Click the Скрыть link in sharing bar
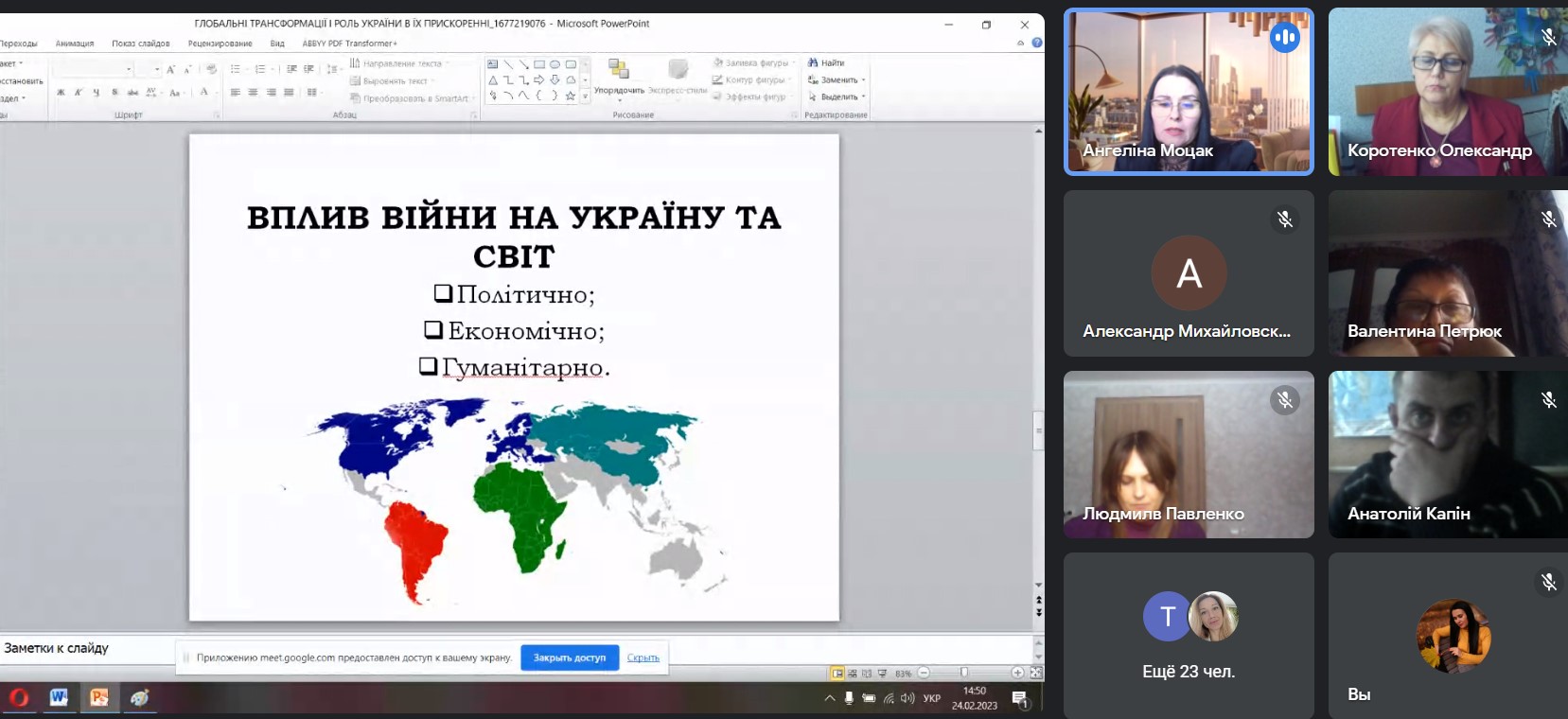The width and height of the screenshot is (1568, 719). click(643, 658)
